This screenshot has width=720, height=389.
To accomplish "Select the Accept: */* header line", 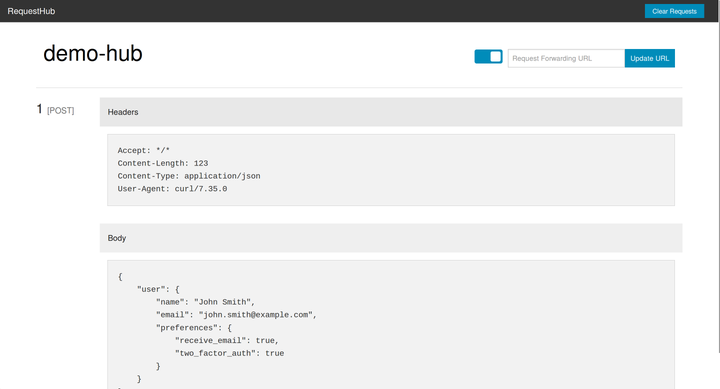I will [144, 151].
